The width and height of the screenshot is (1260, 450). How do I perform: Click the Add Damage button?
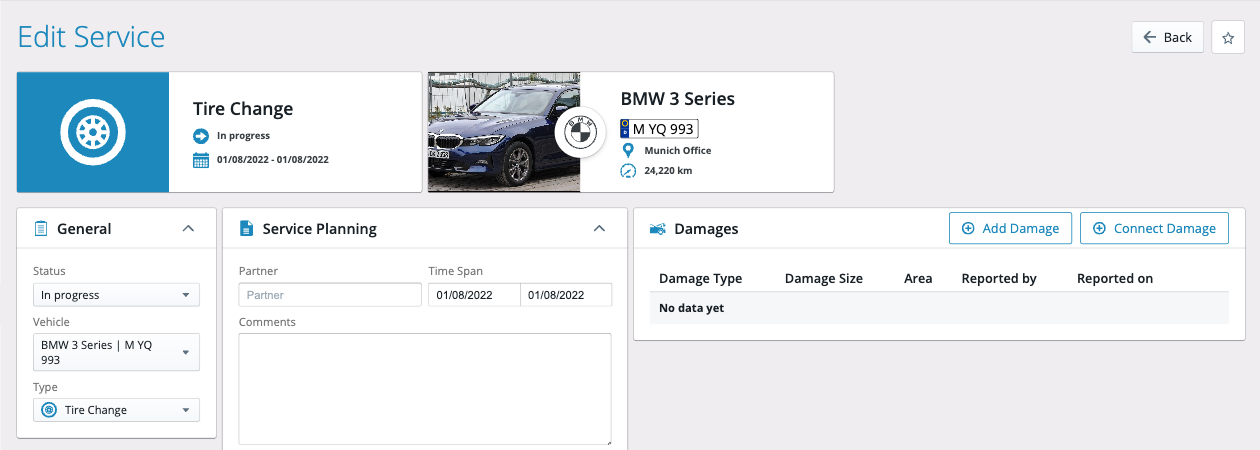click(1010, 228)
